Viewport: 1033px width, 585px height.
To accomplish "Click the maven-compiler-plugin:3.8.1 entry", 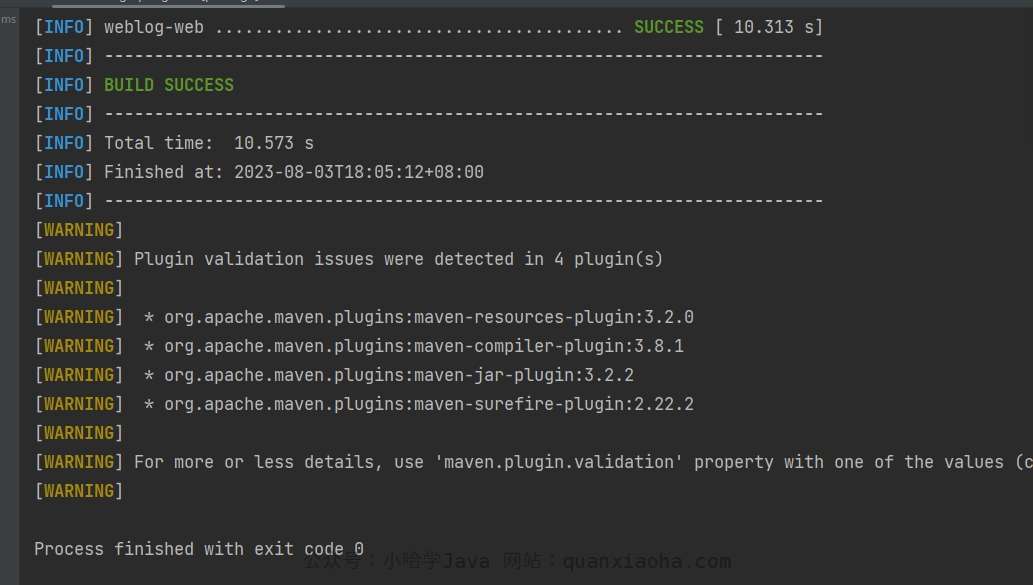I will [424, 346].
